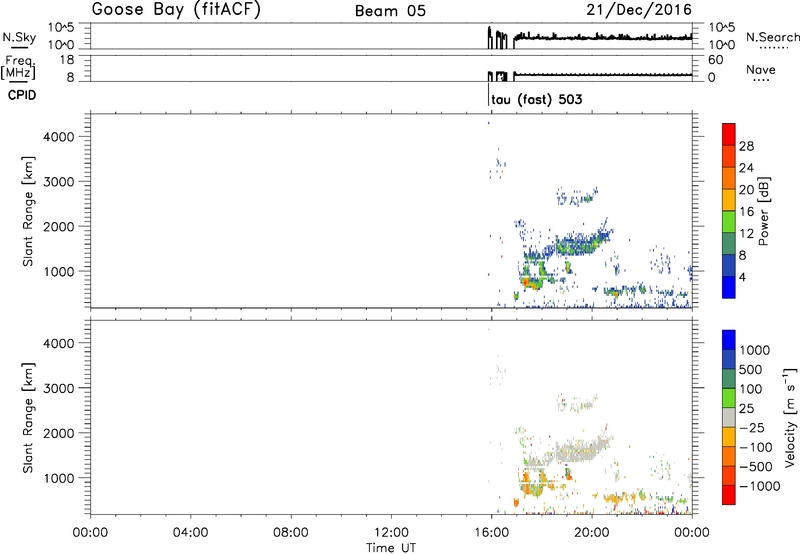Click the '-500' Velocity colorbar label
The width and height of the screenshot is (800, 554).
756,466
